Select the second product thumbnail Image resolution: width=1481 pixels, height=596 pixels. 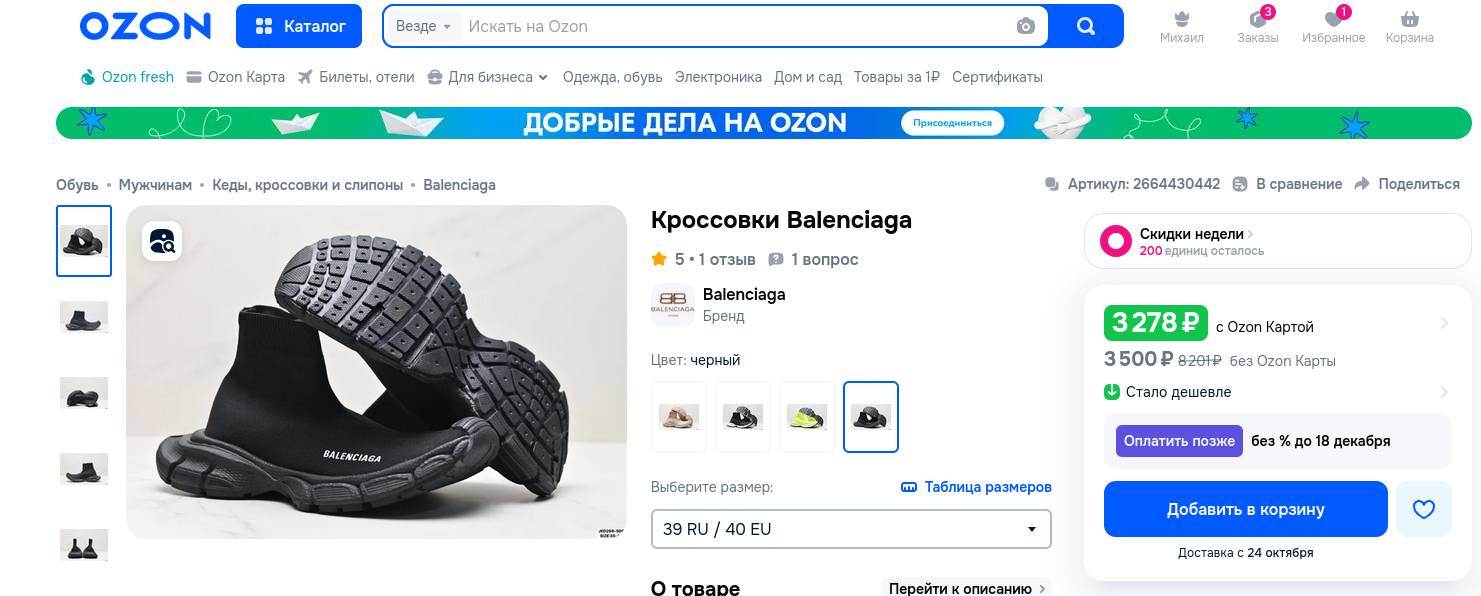84,317
